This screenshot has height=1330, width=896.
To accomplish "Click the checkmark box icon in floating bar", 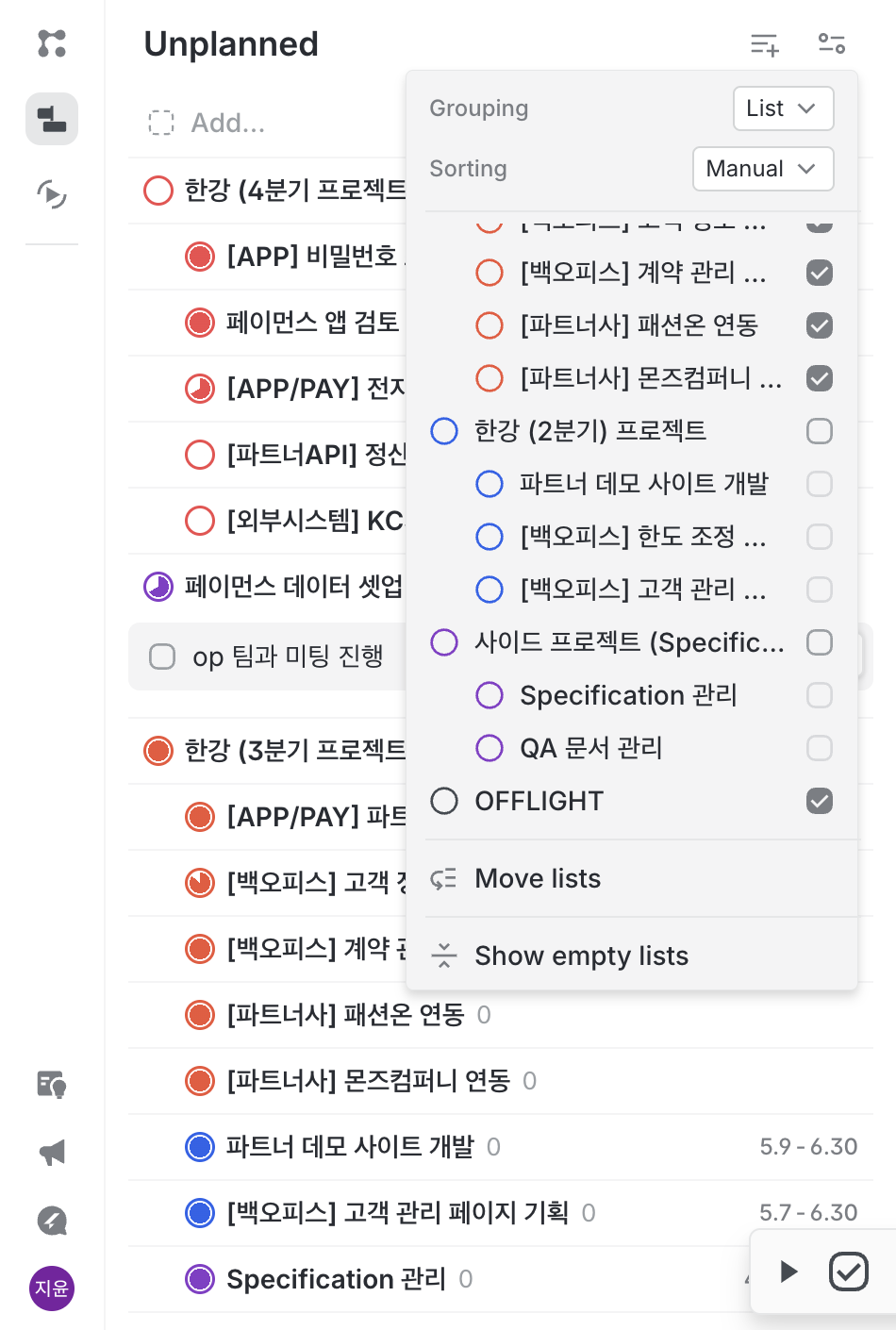I will (848, 1272).
